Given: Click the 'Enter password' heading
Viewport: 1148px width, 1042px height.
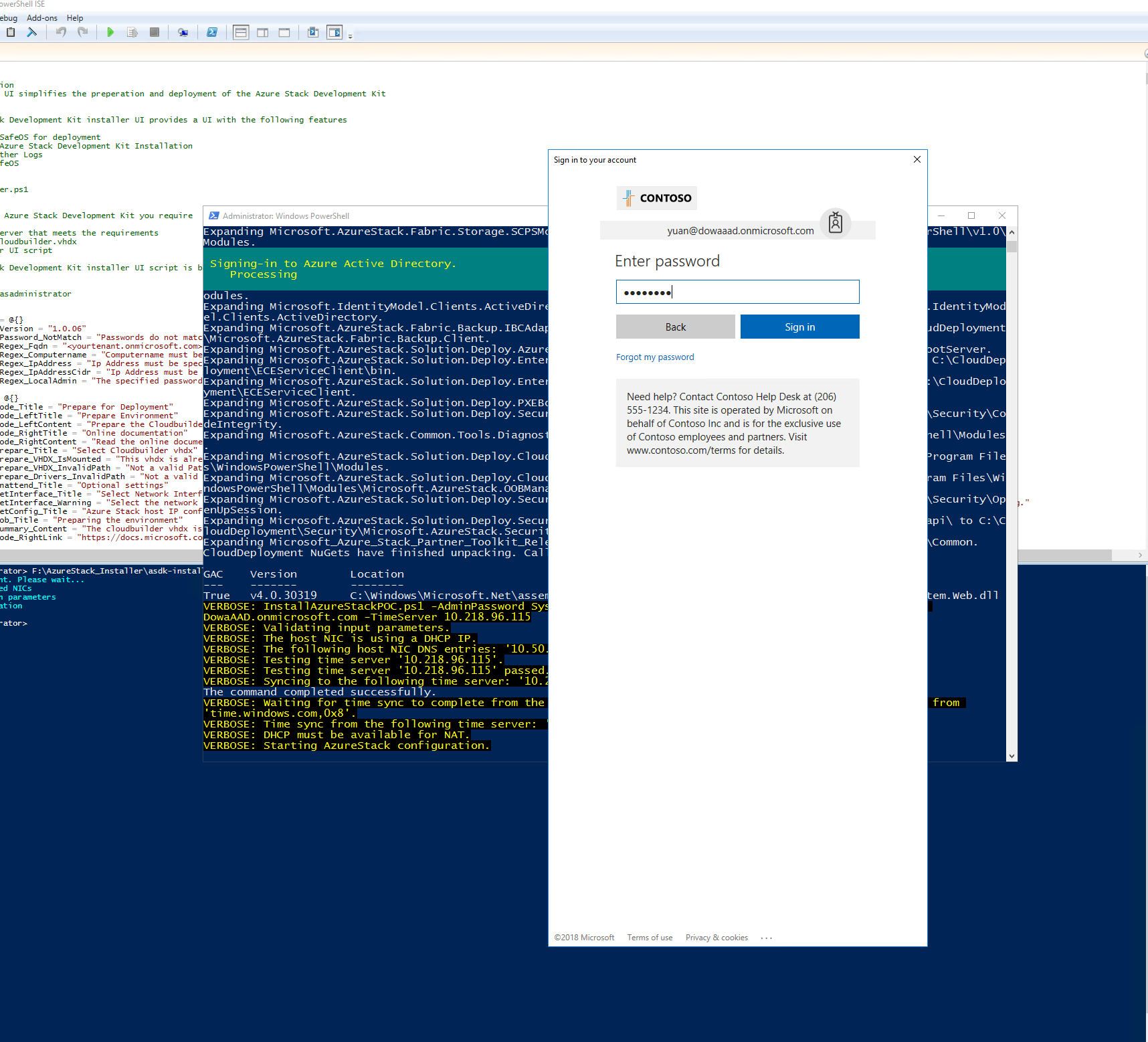Looking at the screenshot, I should click(x=667, y=261).
